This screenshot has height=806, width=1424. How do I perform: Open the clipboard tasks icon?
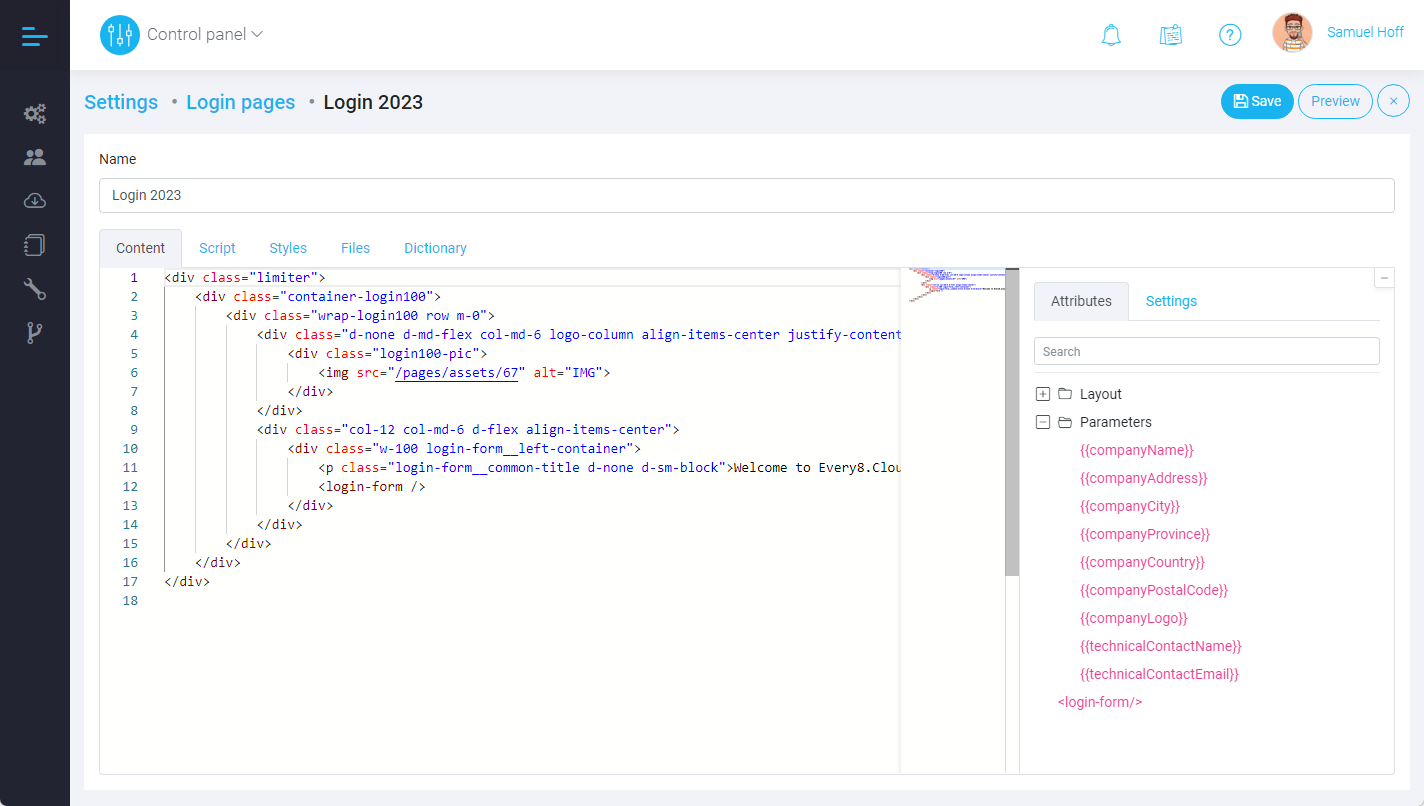tap(1170, 35)
